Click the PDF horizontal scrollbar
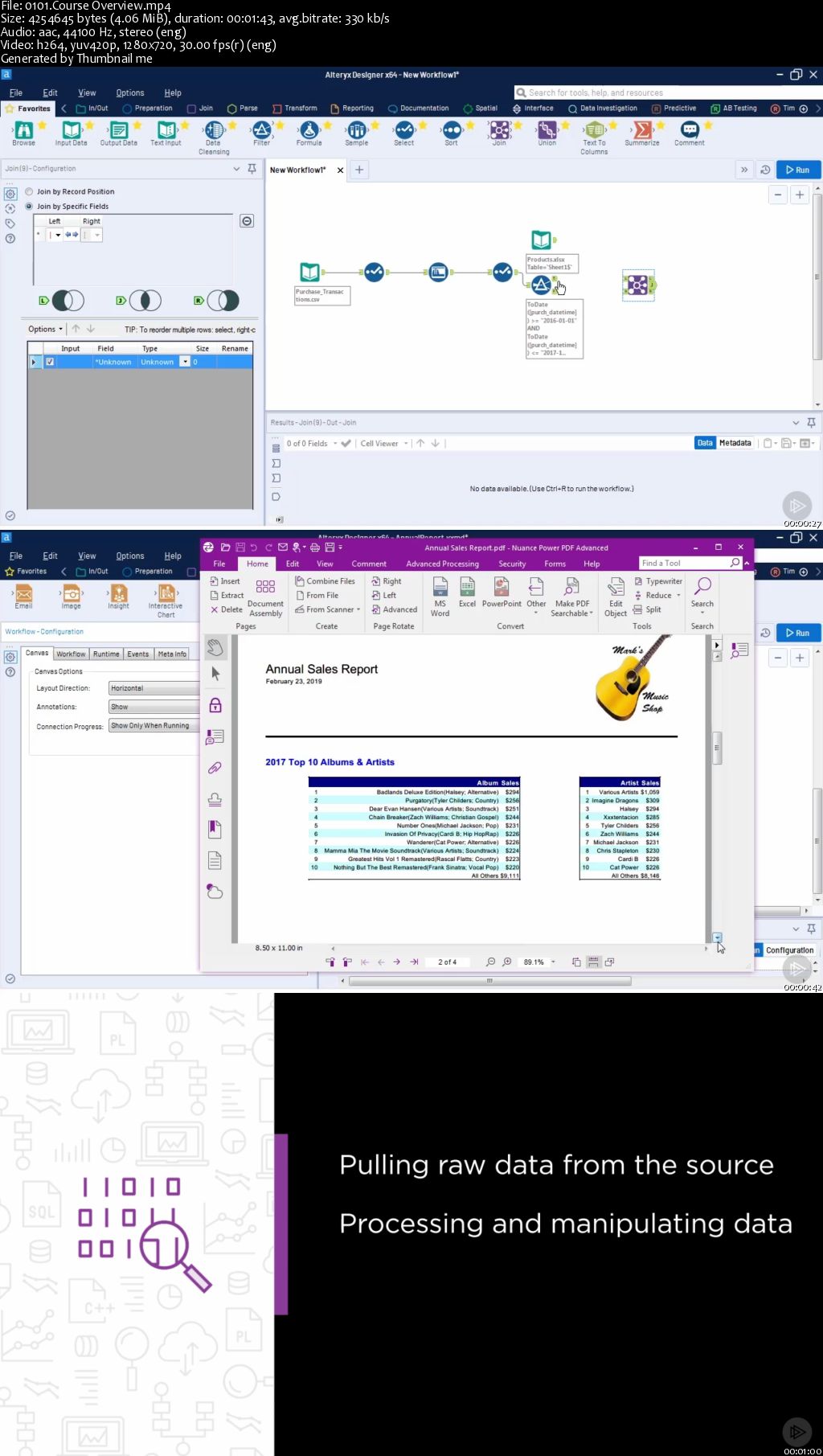 pyautogui.click(x=519, y=949)
